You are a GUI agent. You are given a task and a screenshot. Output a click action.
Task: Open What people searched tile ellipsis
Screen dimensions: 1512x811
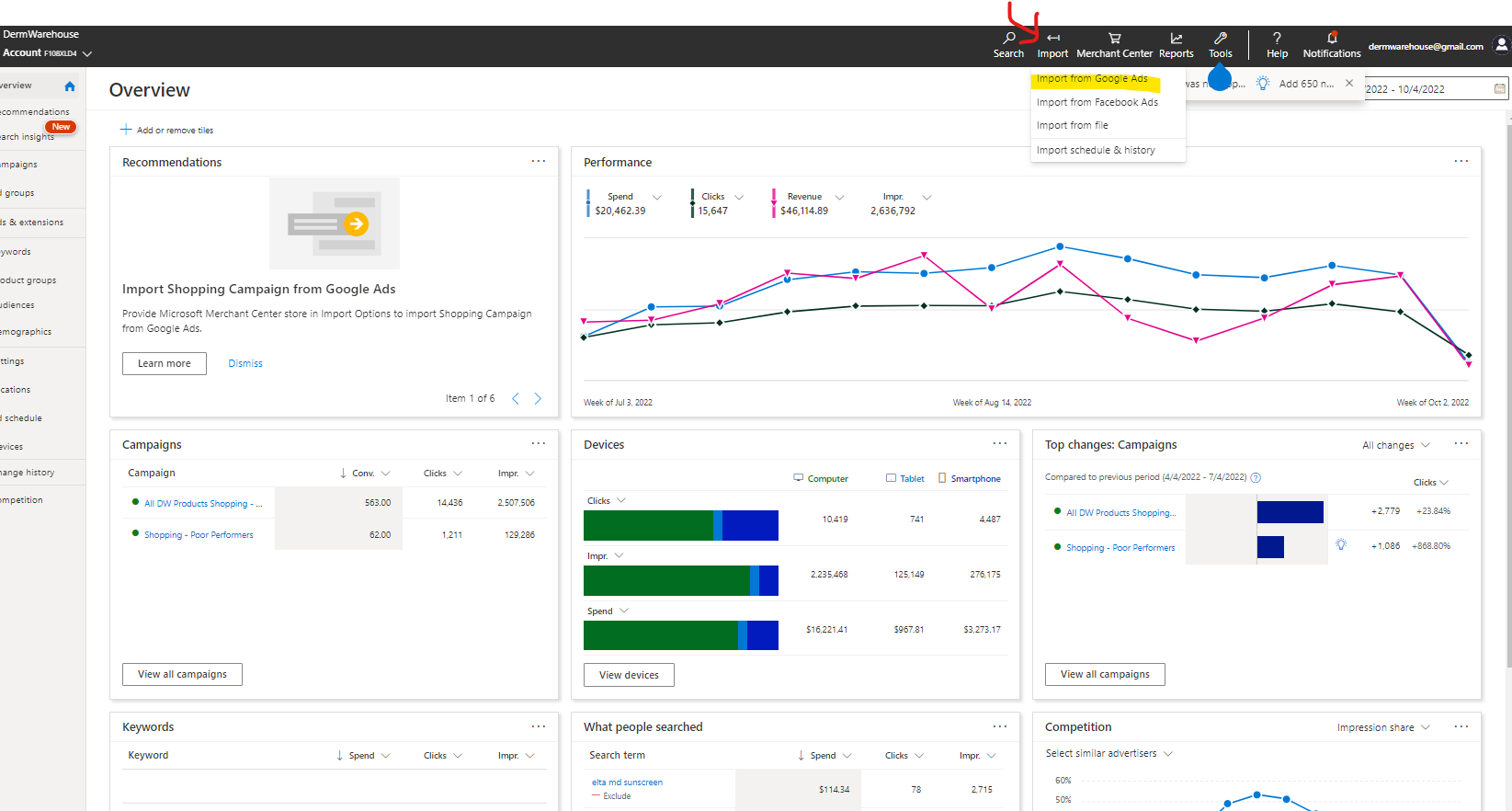pyautogui.click(x=1000, y=726)
